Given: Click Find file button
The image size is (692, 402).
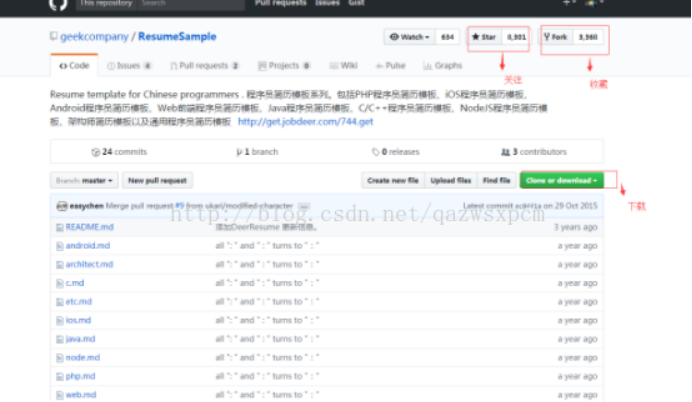Looking at the screenshot, I should (x=496, y=180).
